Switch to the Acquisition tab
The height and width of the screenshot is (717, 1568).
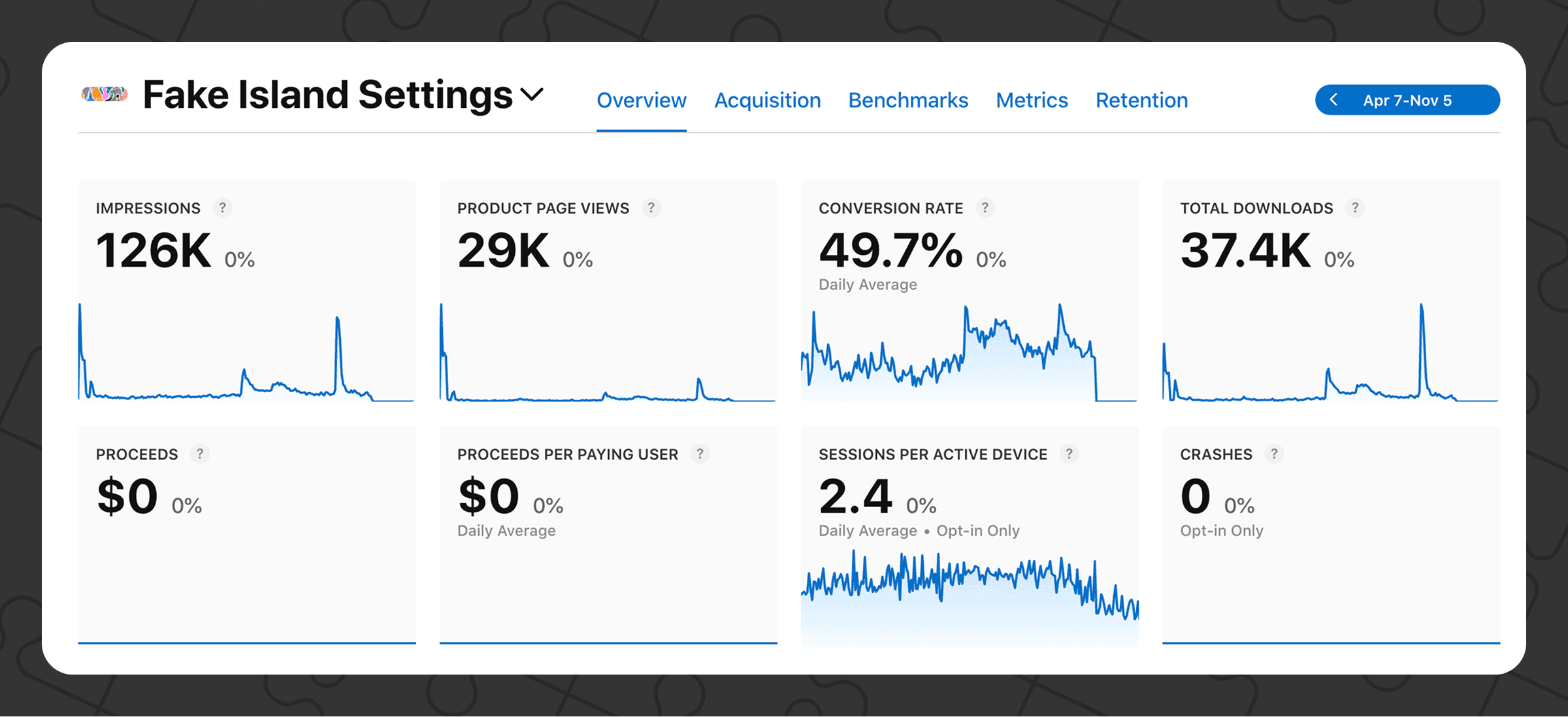(x=768, y=100)
